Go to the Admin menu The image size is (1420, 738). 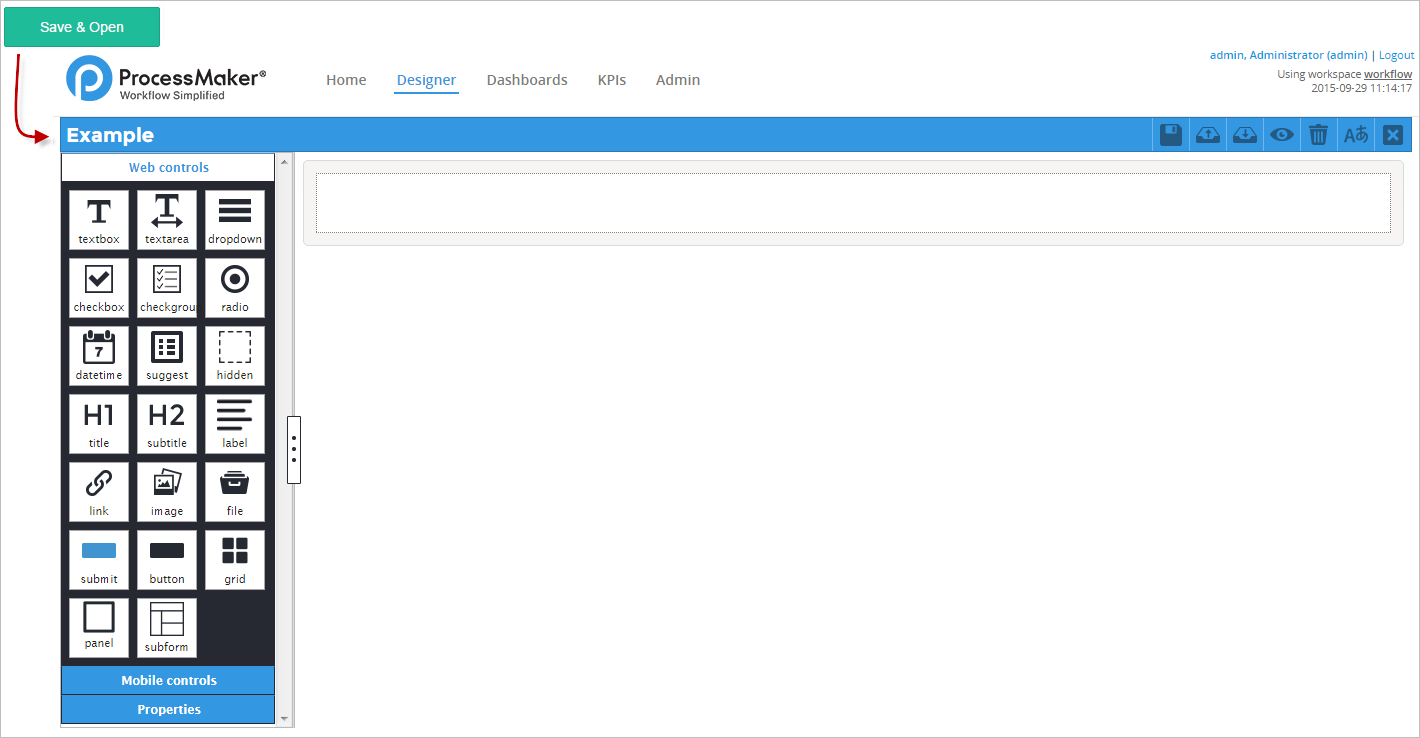coord(678,80)
